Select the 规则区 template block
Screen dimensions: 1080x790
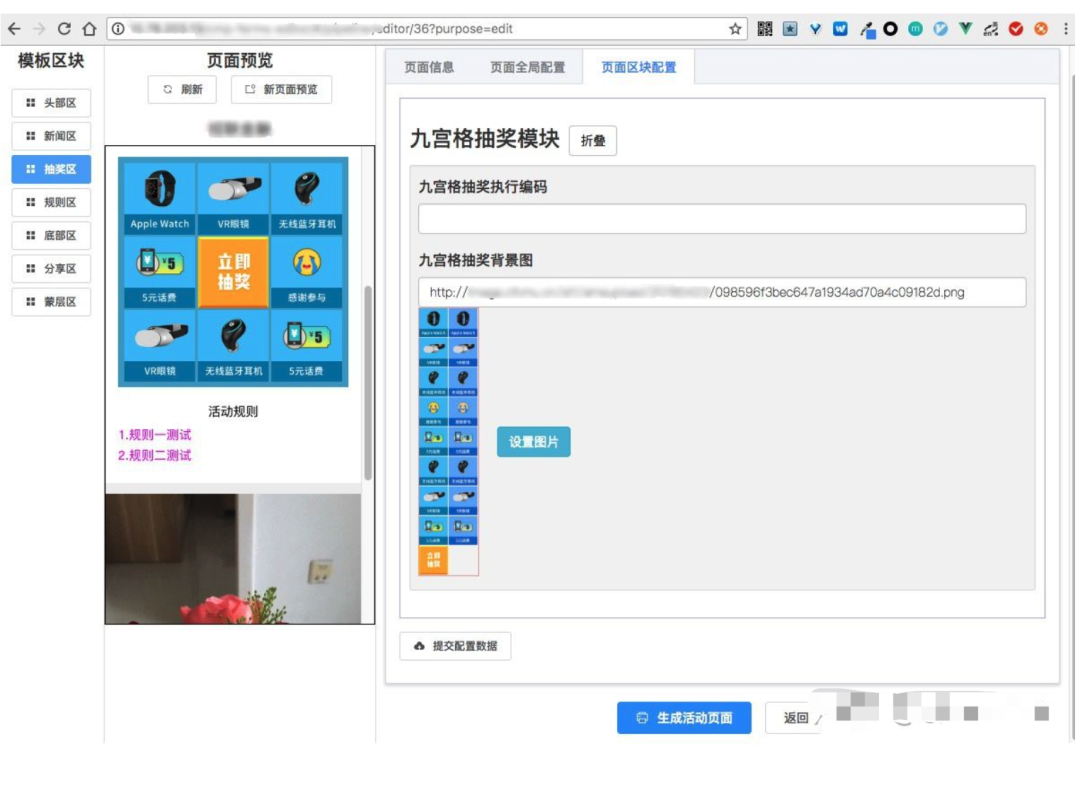pos(51,202)
